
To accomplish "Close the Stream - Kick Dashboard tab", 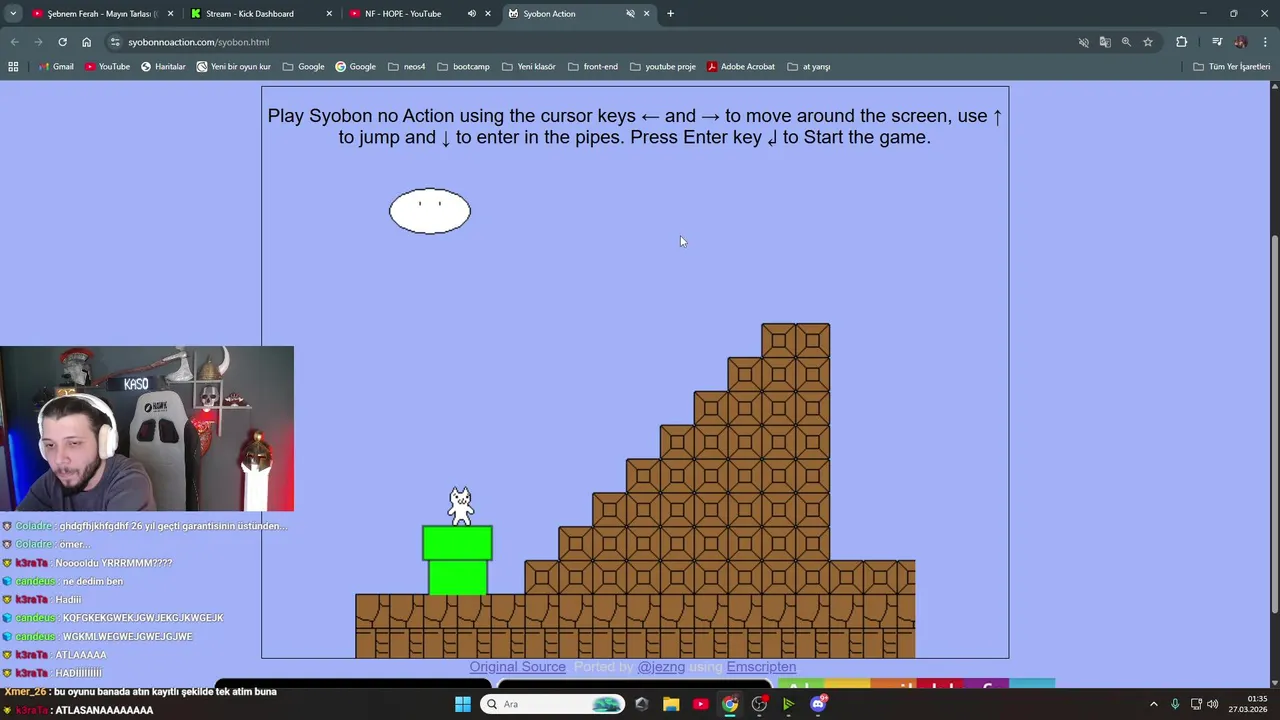I will coord(329,14).
